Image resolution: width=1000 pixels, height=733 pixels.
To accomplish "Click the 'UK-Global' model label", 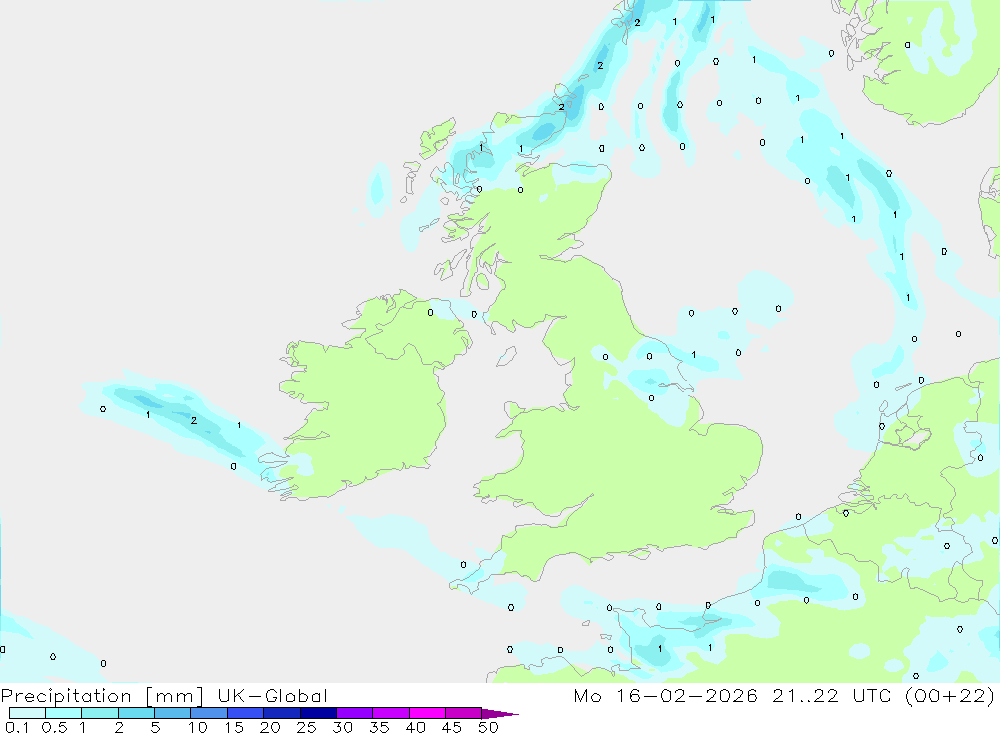I will 272,696.
